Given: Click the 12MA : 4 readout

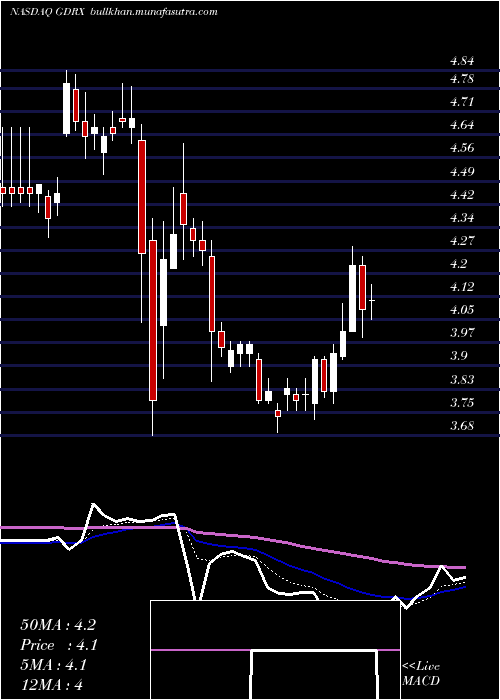Looking at the screenshot, I should click(52, 684).
